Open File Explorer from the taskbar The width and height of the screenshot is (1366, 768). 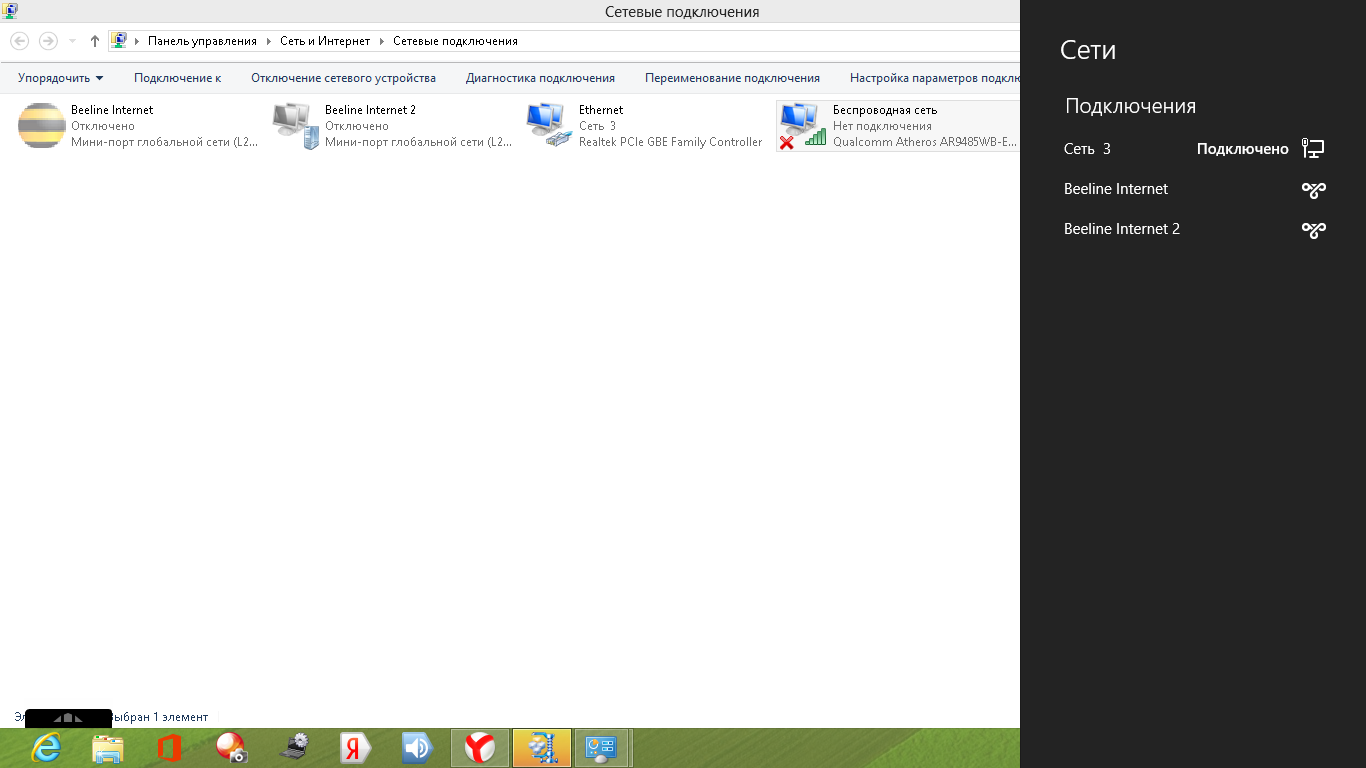coord(108,748)
